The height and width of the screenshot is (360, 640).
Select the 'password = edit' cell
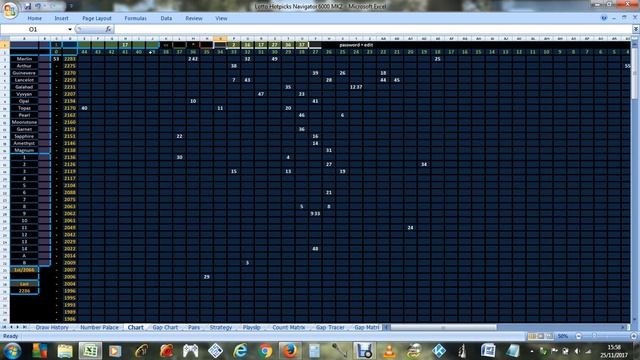[356, 45]
